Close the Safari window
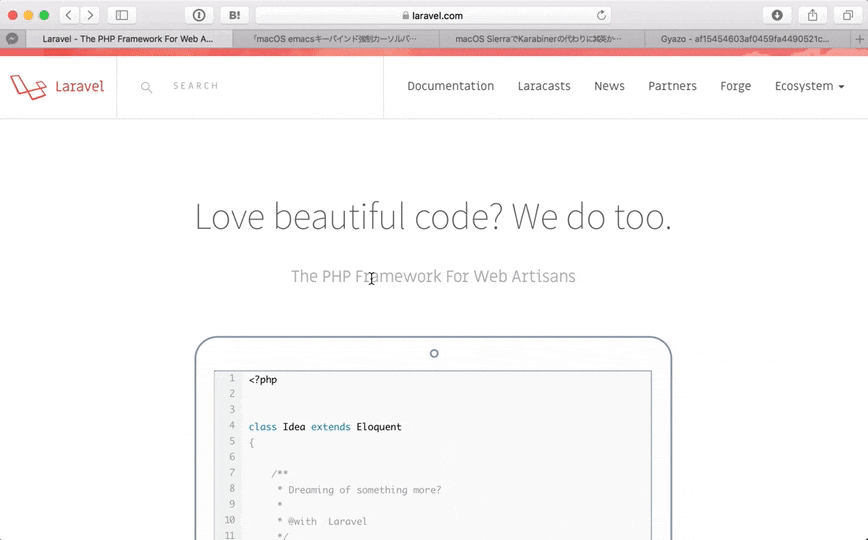The width and height of the screenshot is (868, 540). [x=12, y=16]
